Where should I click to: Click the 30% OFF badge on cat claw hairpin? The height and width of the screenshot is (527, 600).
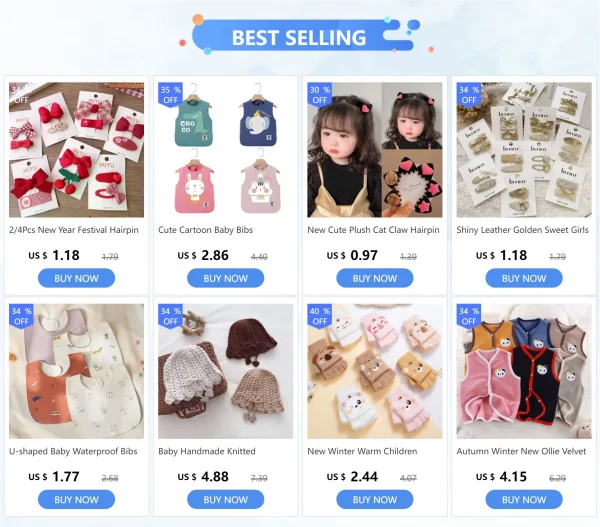(320, 95)
